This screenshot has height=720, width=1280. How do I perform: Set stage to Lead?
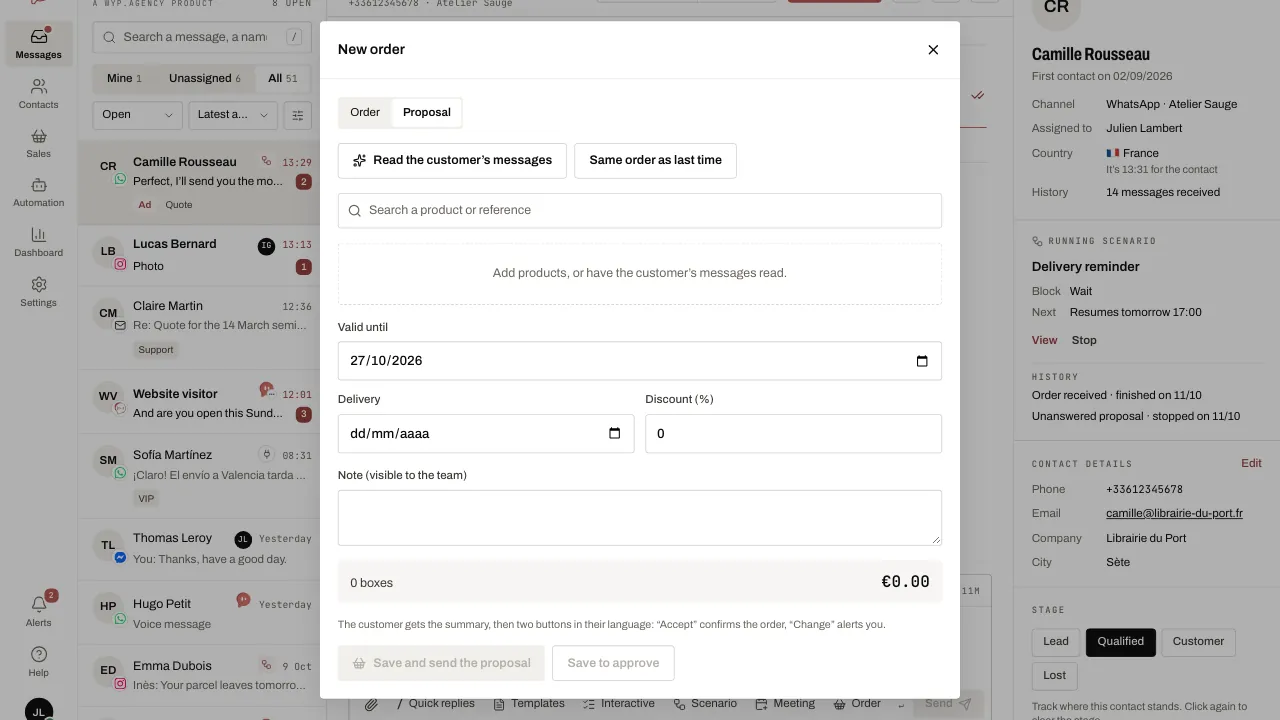point(1056,642)
